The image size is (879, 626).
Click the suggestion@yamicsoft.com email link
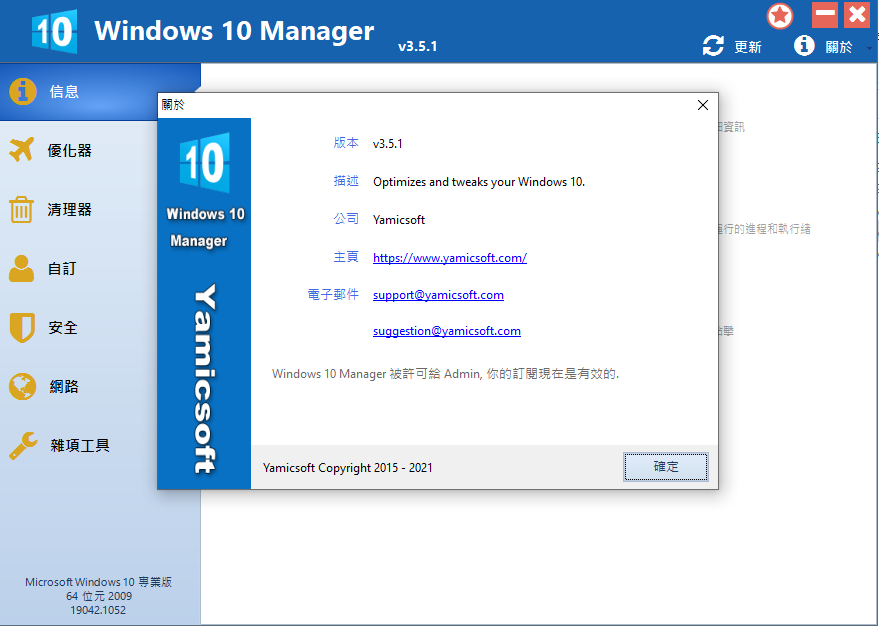[x=447, y=331]
